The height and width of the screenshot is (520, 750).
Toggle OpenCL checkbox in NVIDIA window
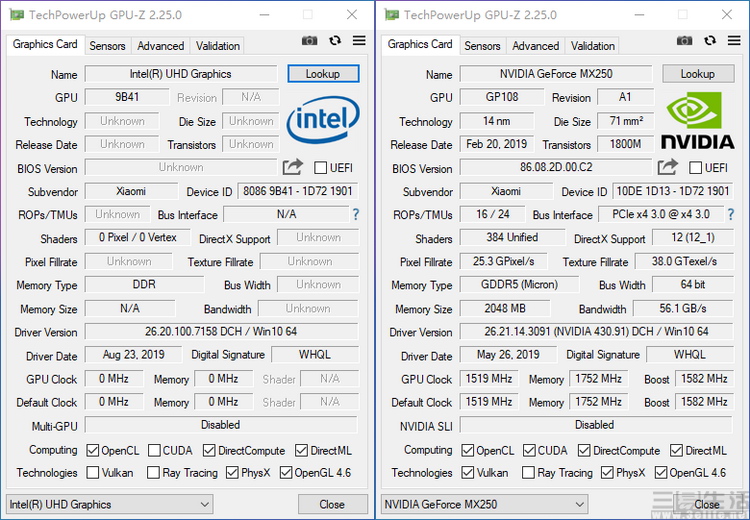[468, 451]
